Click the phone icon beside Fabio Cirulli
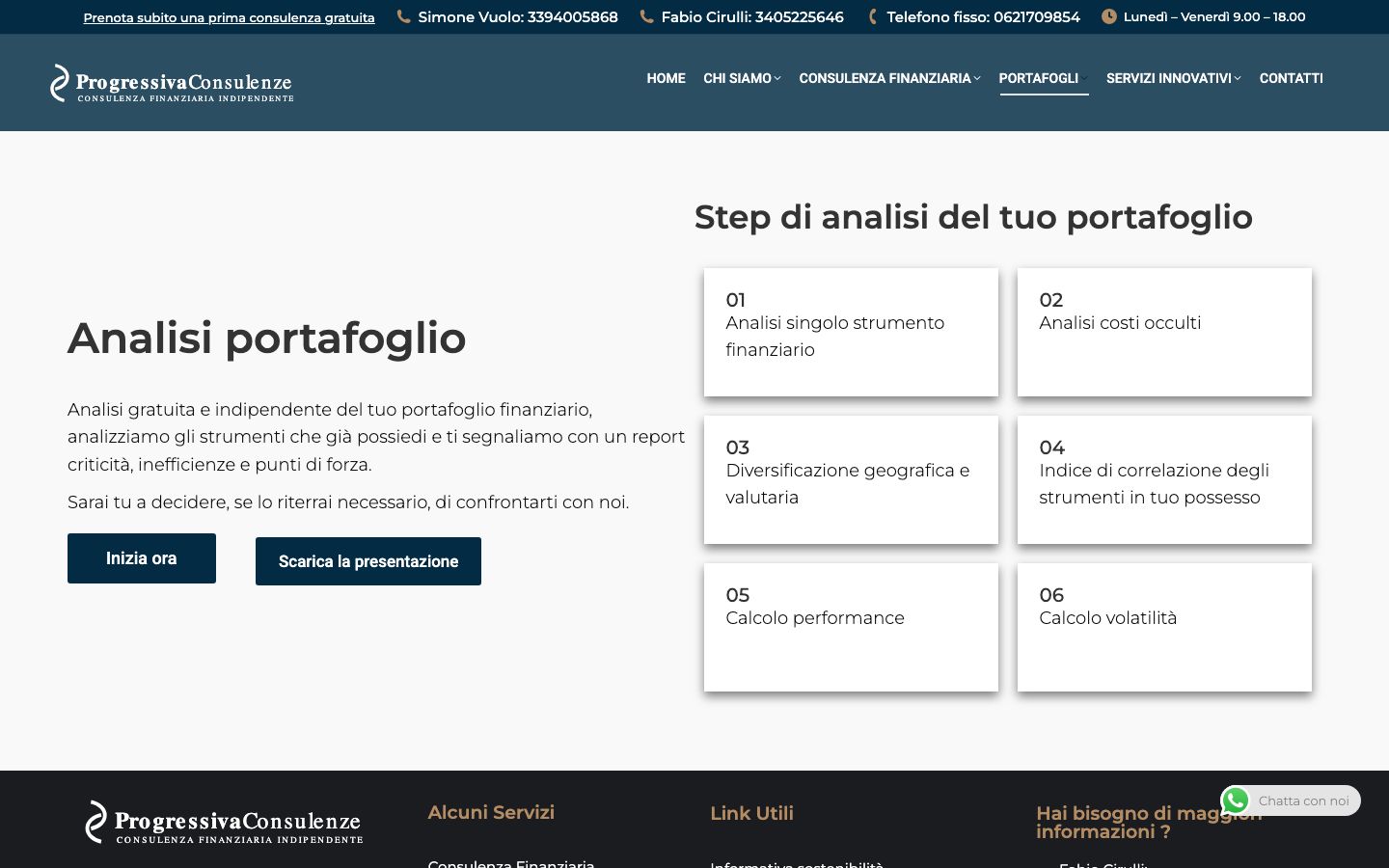This screenshot has height=868, width=1389. tap(646, 16)
